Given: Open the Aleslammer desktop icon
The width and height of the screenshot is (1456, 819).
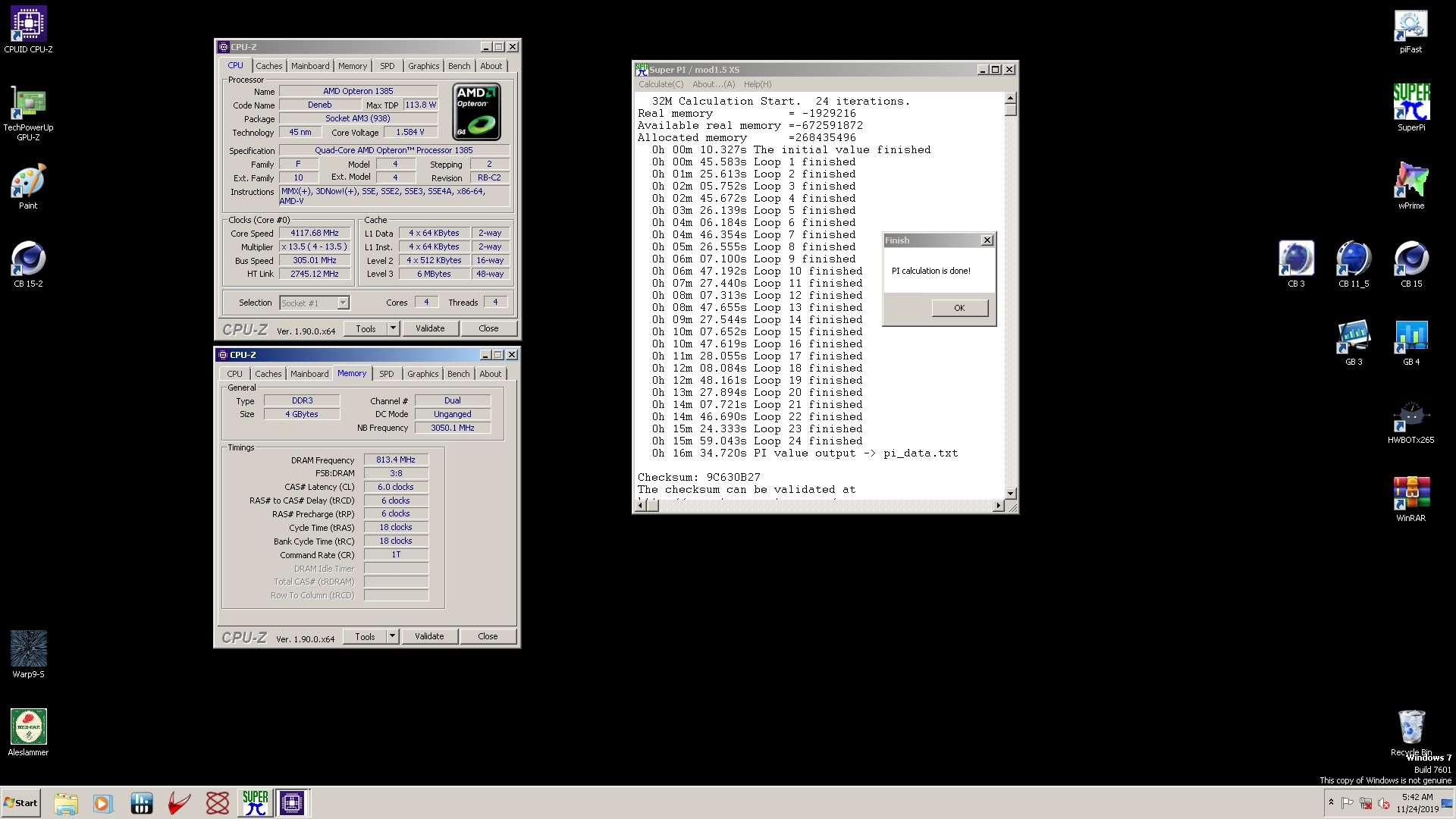Looking at the screenshot, I should (x=28, y=733).
